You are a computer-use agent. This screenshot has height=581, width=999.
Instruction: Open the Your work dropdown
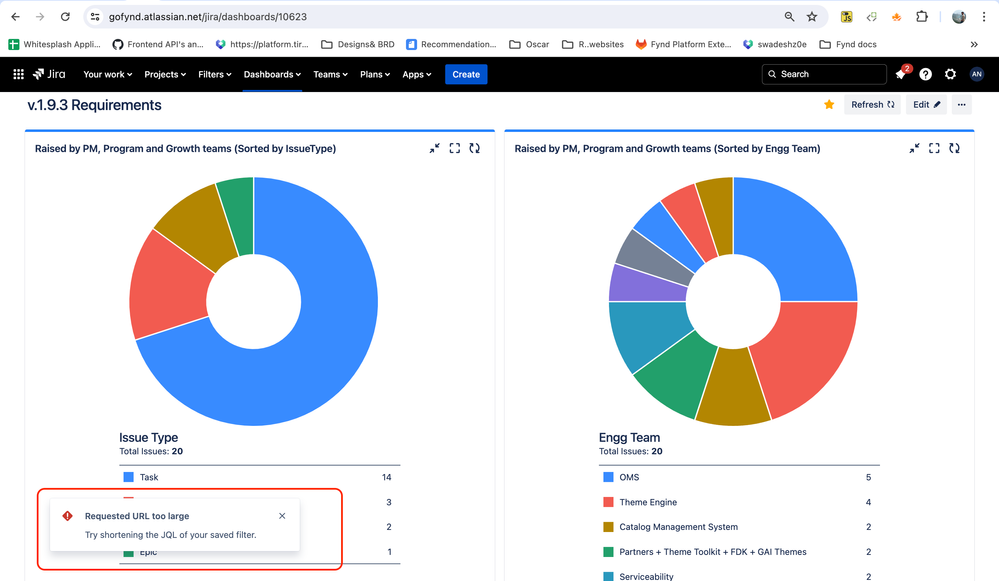[108, 74]
